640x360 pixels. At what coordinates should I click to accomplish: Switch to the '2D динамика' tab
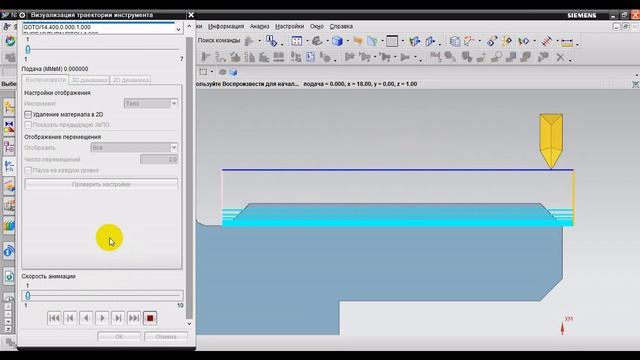click(131, 80)
